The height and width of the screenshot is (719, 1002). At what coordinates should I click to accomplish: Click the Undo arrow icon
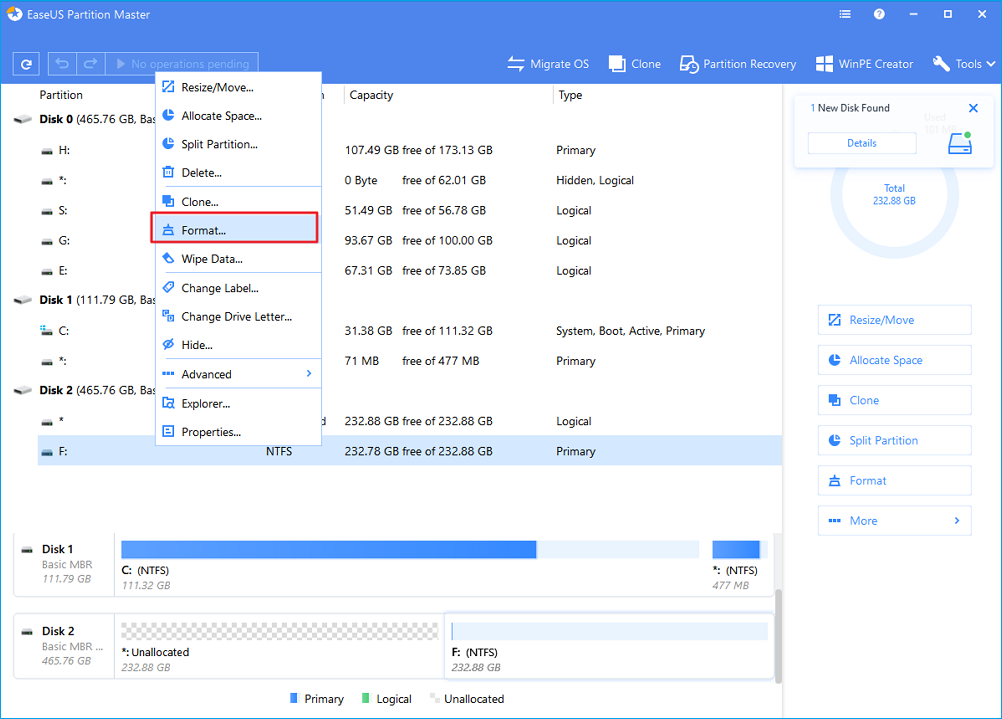[x=61, y=63]
